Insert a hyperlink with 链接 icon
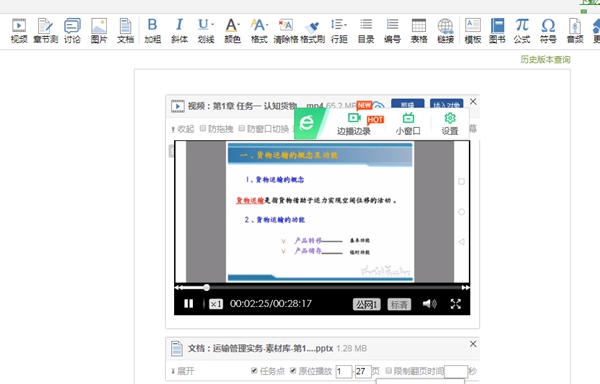Image resolution: width=600 pixels, height=384 pixels. [445, 30]
